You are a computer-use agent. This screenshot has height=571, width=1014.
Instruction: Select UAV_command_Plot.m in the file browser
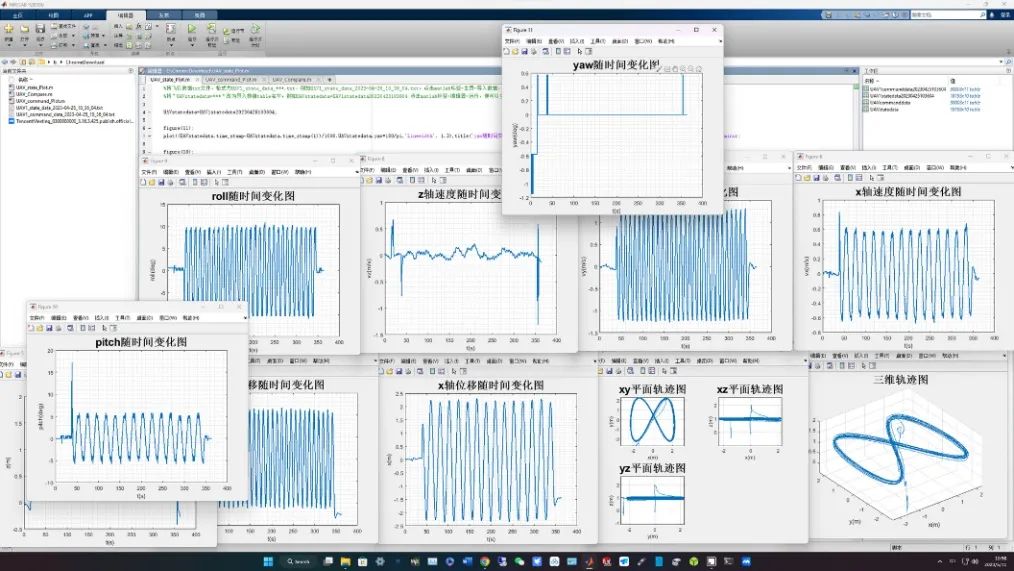[x=41, y=102]
